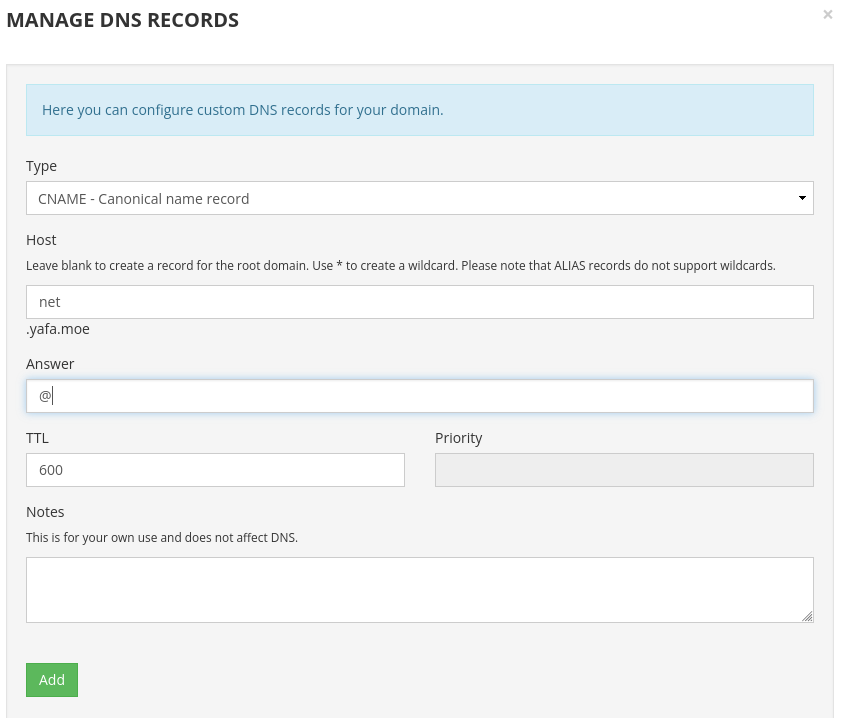Grab the Notes textarea resize handle
847x718 pixels.
coord(807,616)
